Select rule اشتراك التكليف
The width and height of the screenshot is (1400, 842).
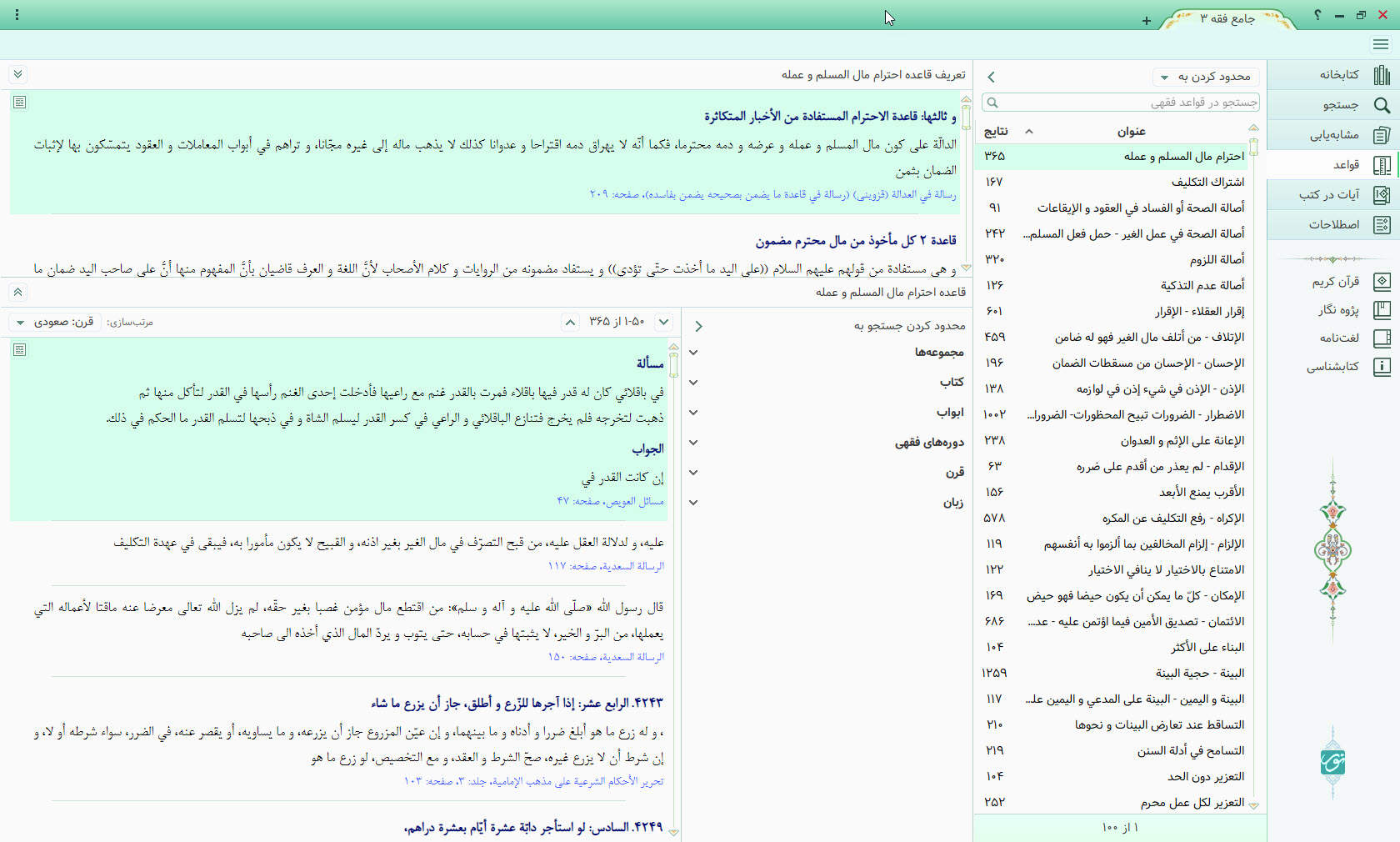(1112, 182)
